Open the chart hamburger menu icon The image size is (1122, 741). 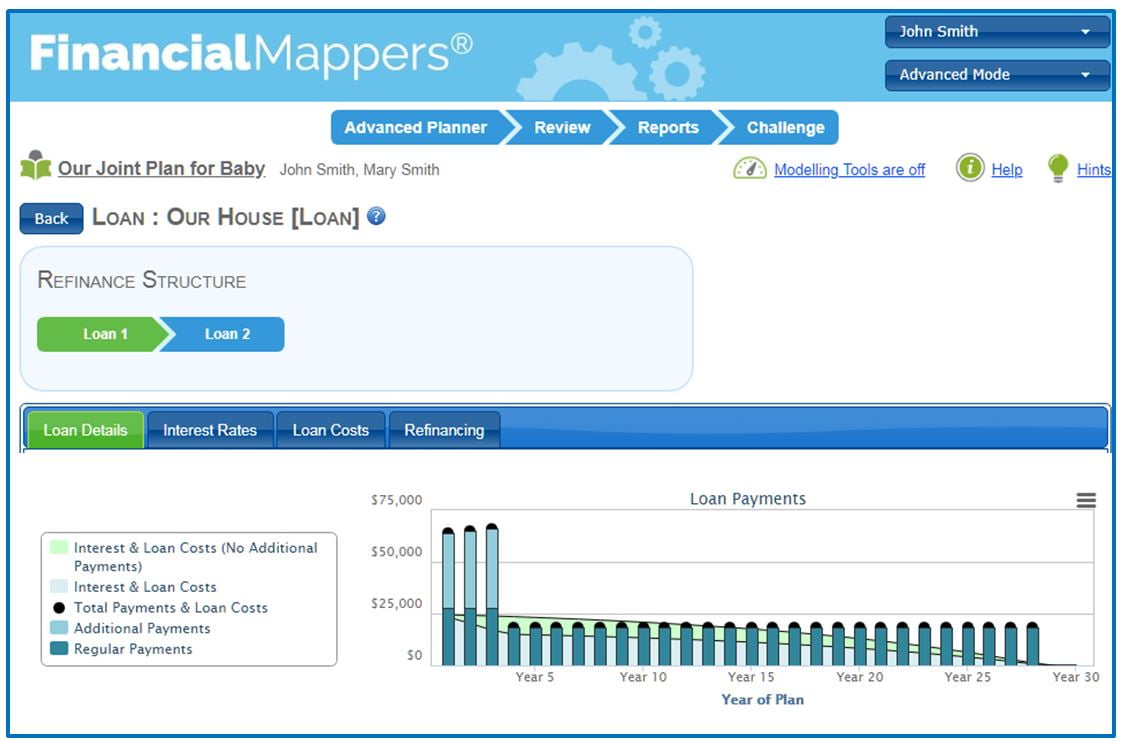click(1085, 500)
